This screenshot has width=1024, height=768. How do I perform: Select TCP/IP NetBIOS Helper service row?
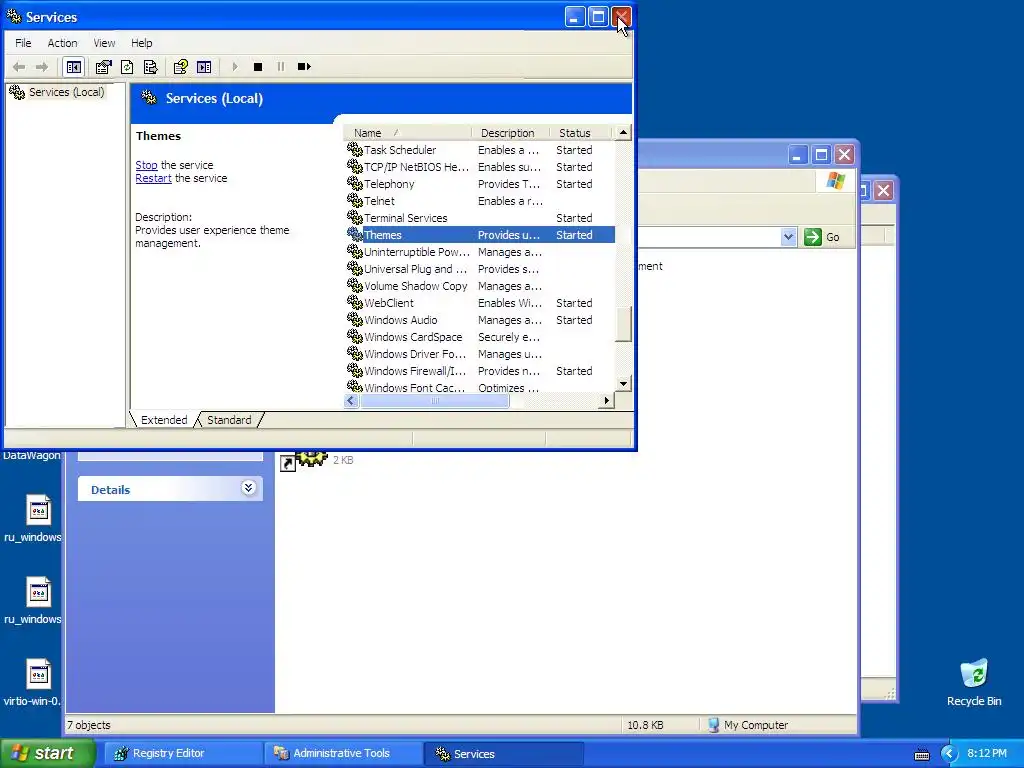[480, 167]
